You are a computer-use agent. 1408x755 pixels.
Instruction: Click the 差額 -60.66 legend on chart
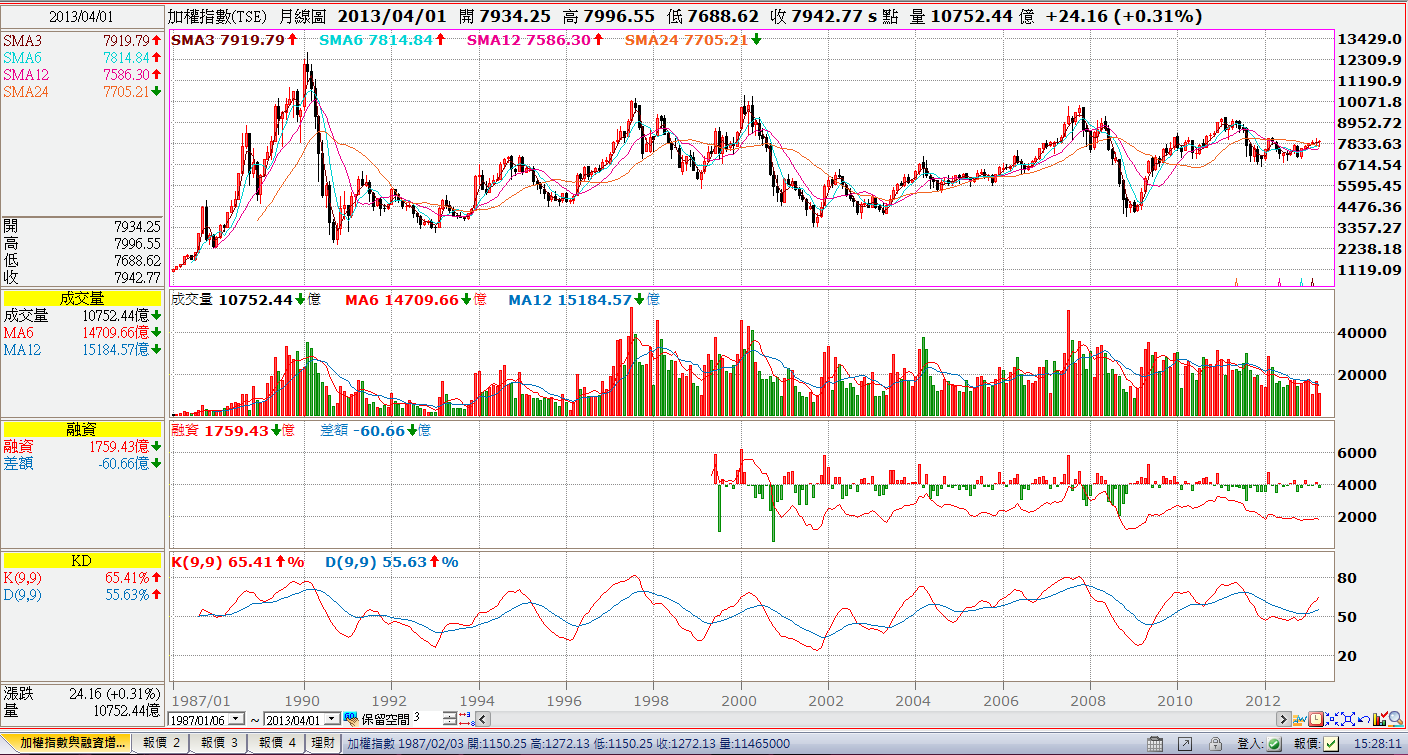(375, 430)
